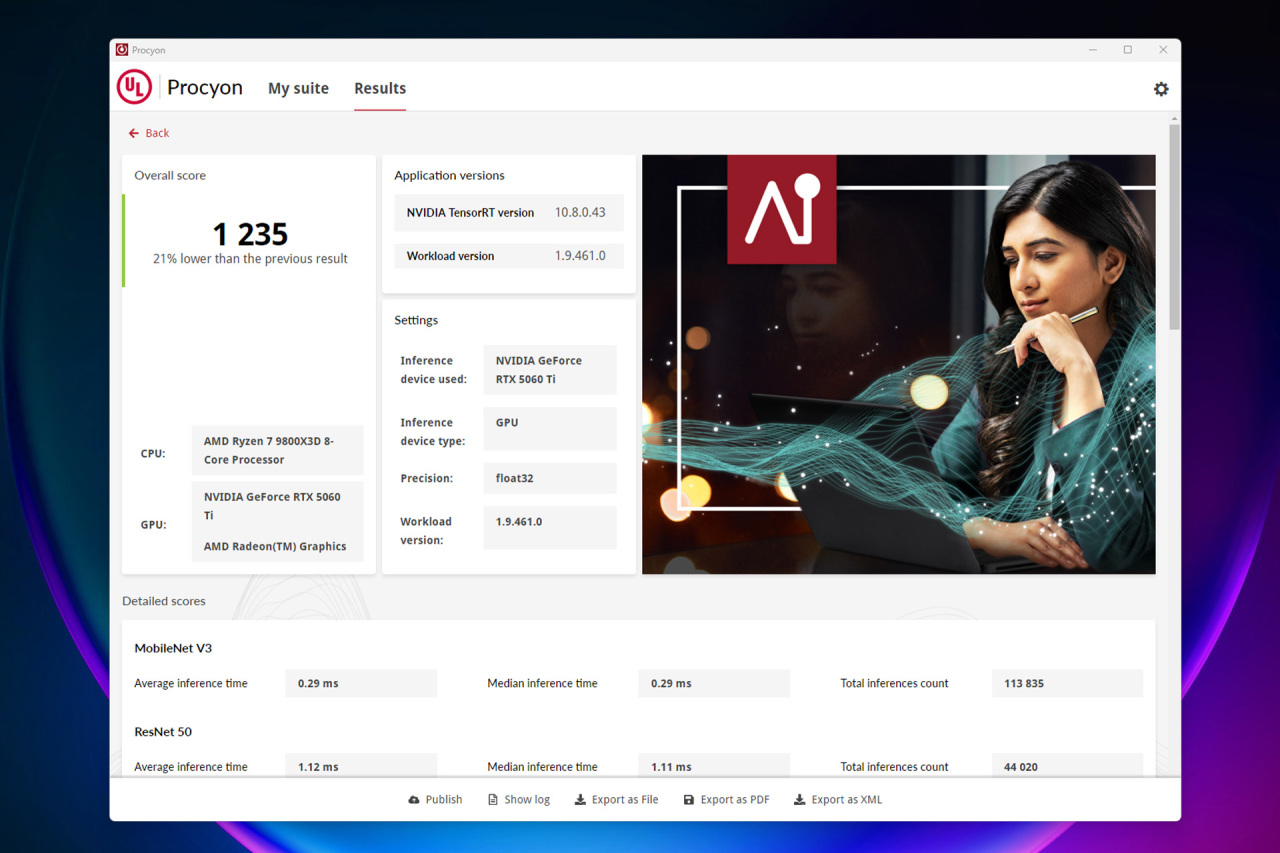Click the Inference device type value GPU
Viewport: 1280px width, 853px height.
pos(550,428)
